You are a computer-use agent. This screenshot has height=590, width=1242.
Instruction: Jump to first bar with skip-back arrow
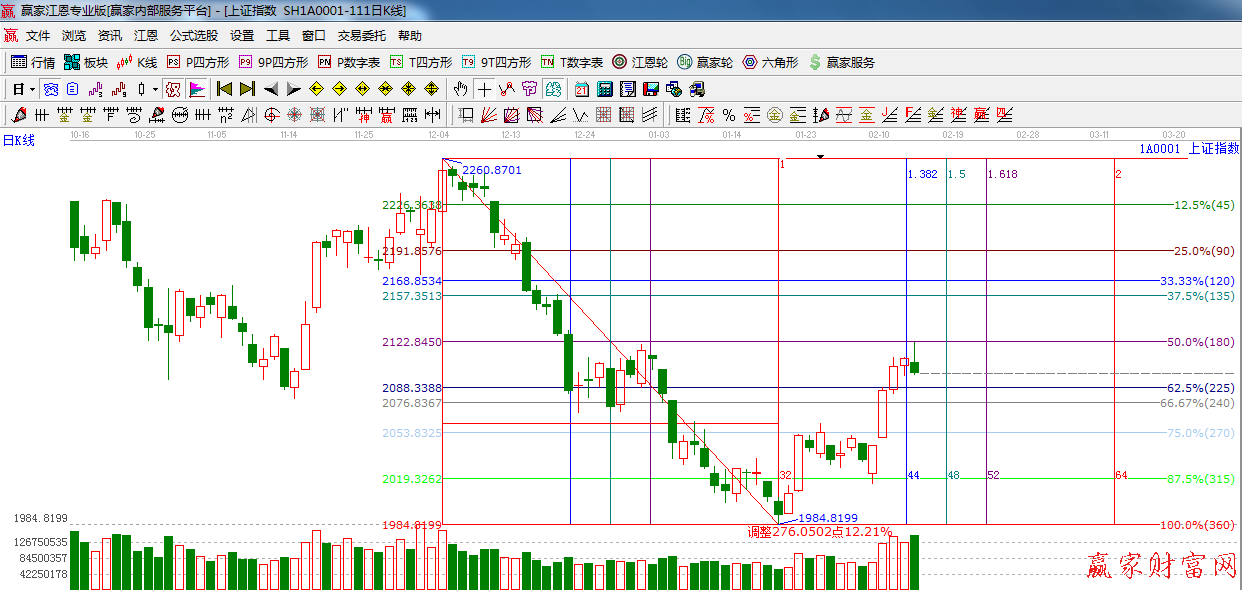[225, 89]
